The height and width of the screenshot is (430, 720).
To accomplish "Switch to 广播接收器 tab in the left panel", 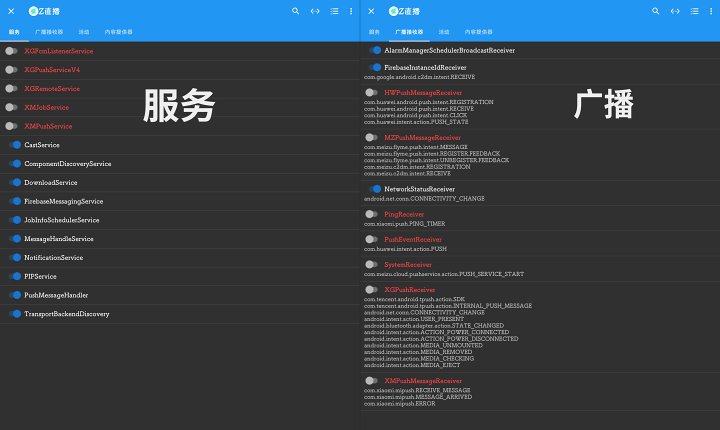I will 49,32.
